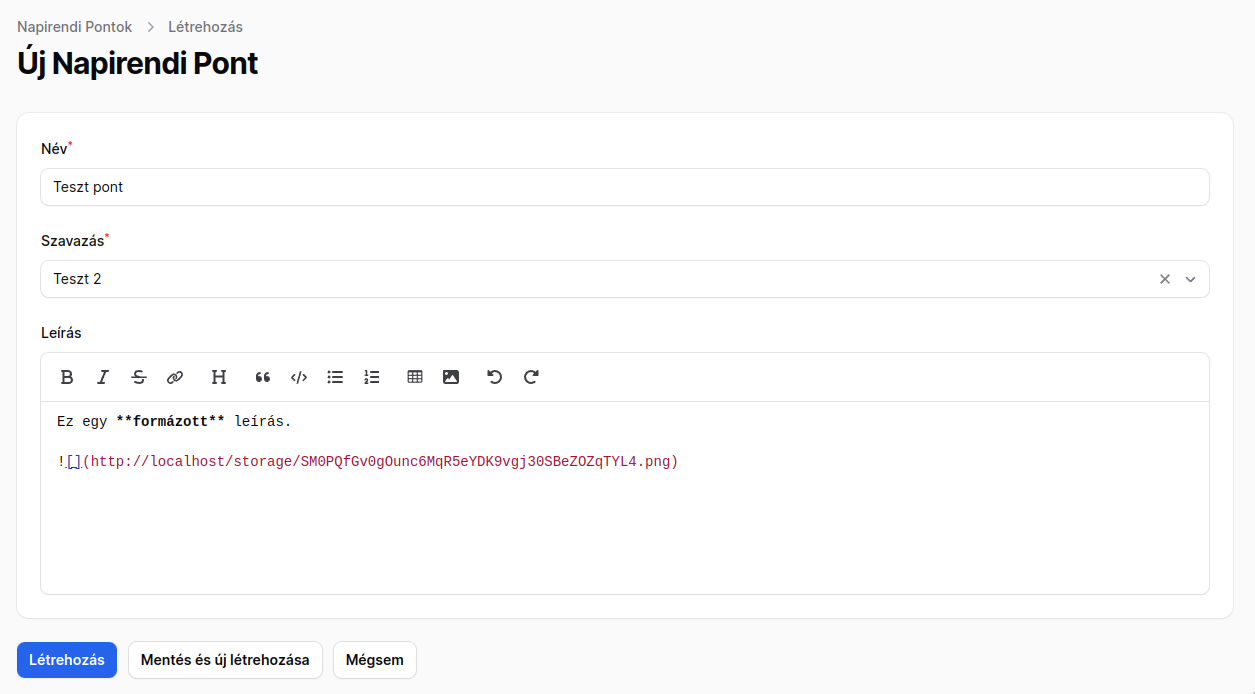Attach an image with the picture icon
1255x694 pixels.
click(x=451, y=377)
